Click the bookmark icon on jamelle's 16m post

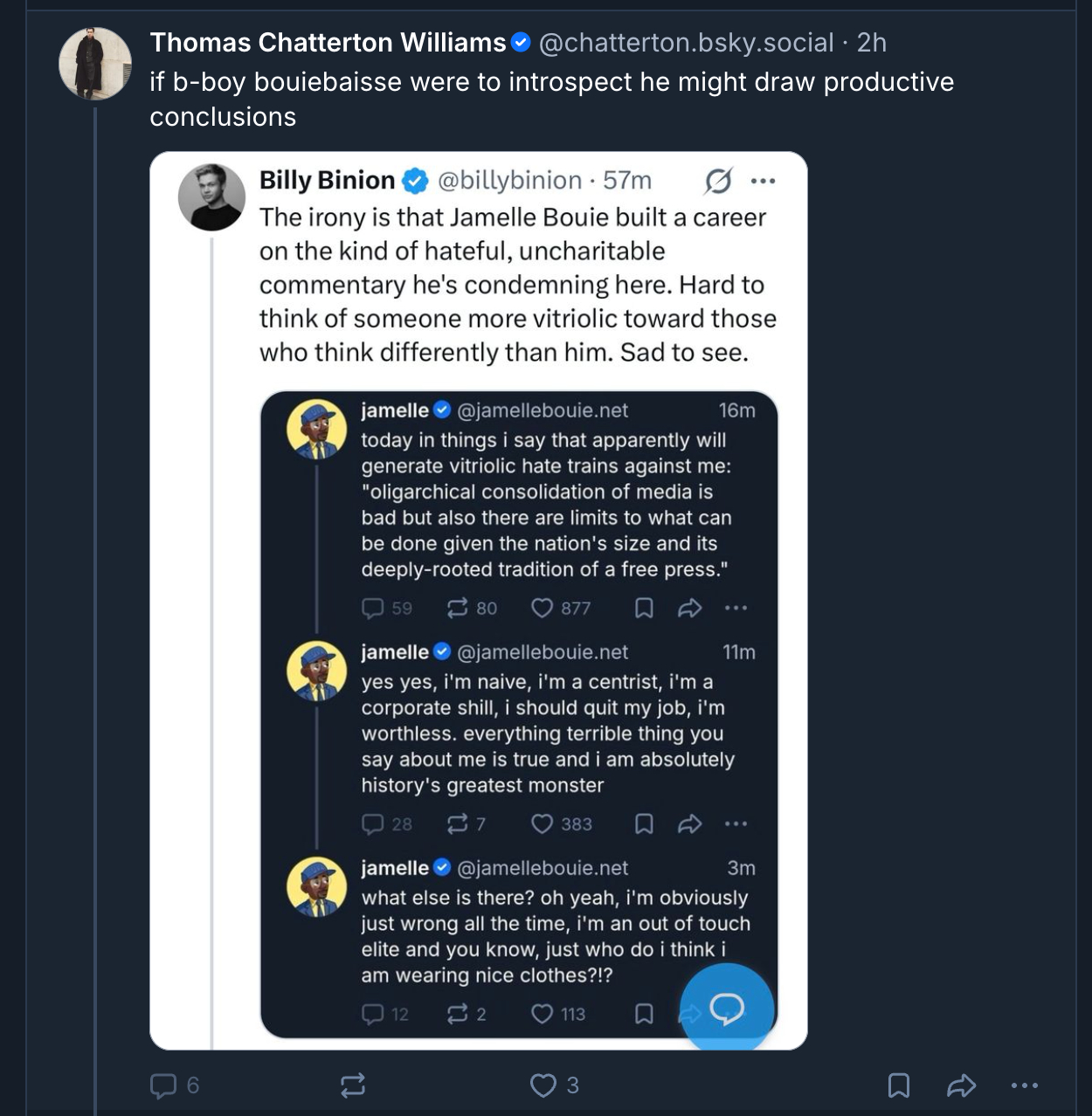click(x=644, y=608)
